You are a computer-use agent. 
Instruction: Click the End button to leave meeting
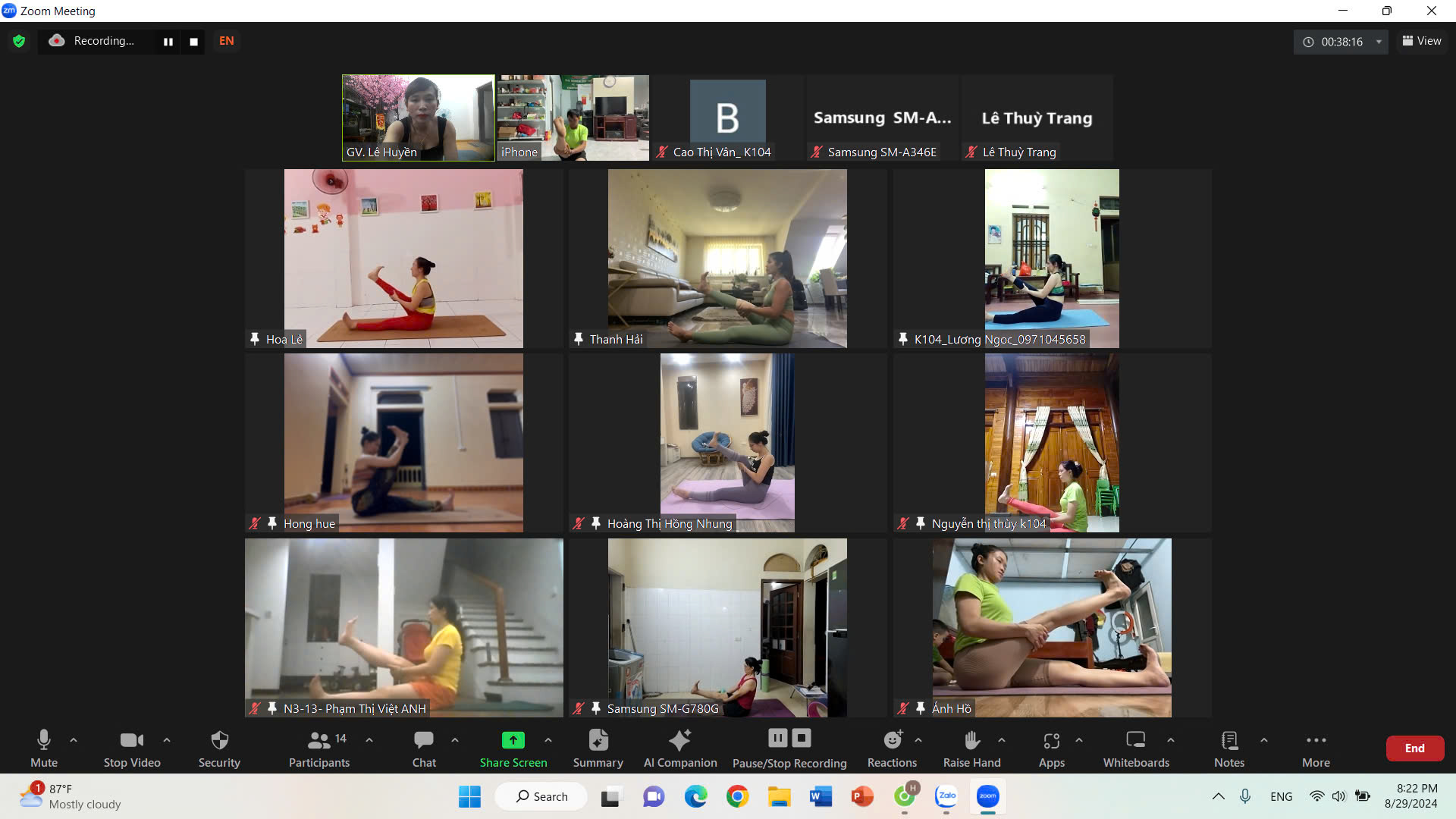1414,748
